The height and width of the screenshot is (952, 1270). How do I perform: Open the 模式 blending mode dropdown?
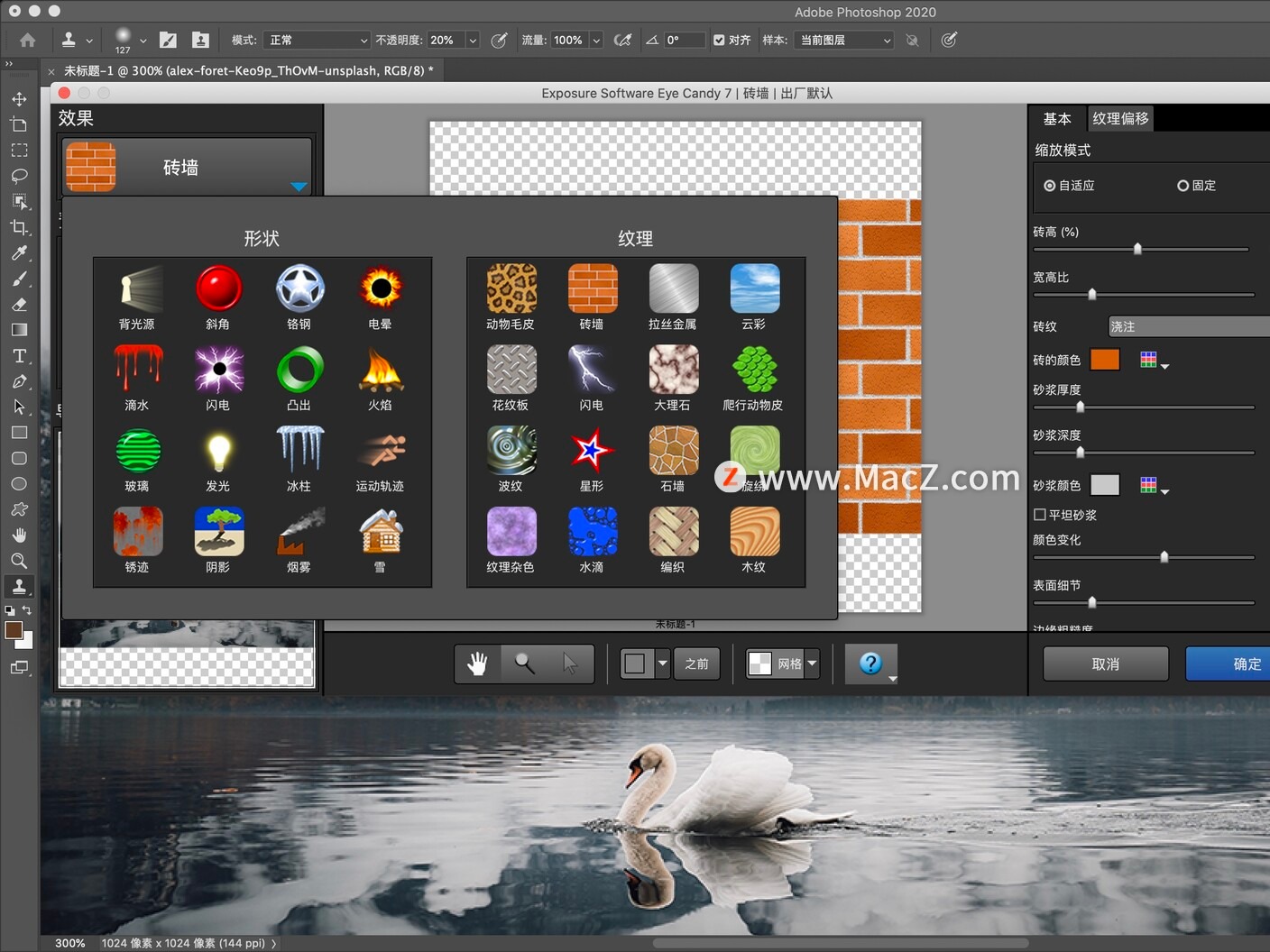click(x=317, y=40)
